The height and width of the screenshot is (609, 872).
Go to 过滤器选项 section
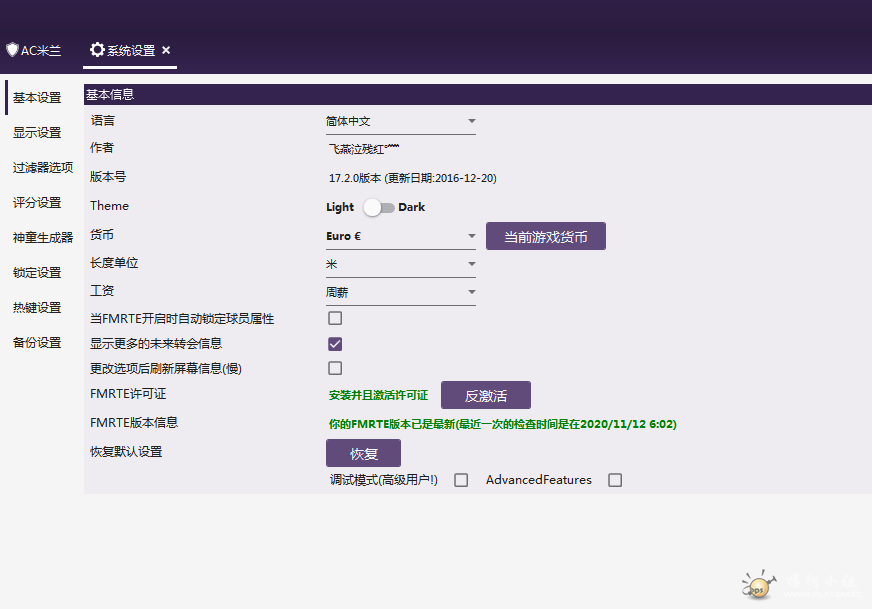[x=43, y=168]
